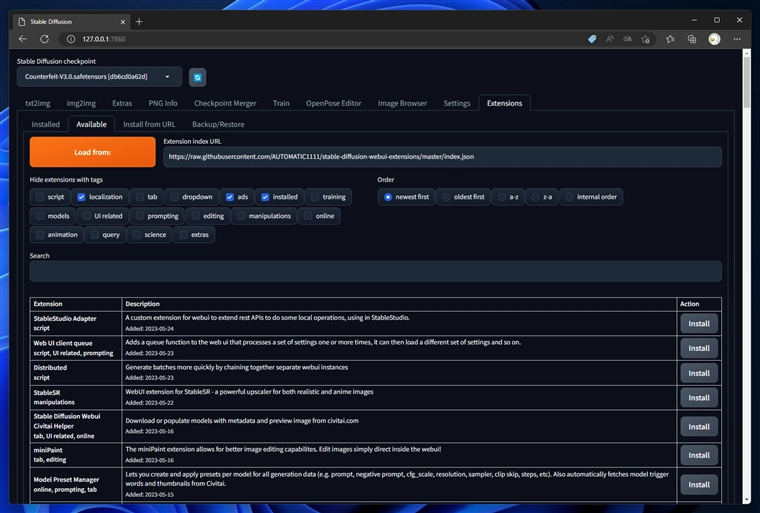Toggle the UI related tag checkbox
Screen dimensions: 760x513
coord(87,216)
